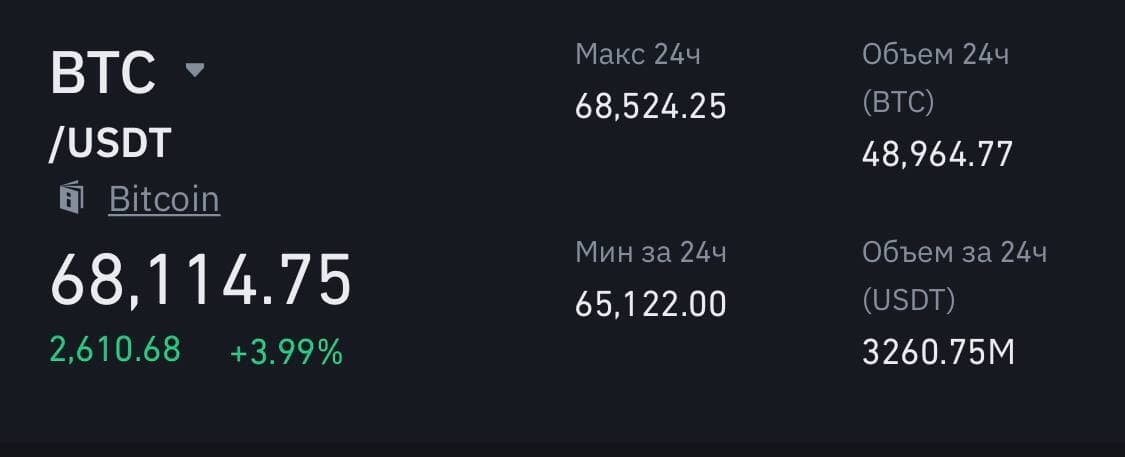Select the Мин за 24ч label
This screenshot has width=1125, height=457.
click(650, 252)
